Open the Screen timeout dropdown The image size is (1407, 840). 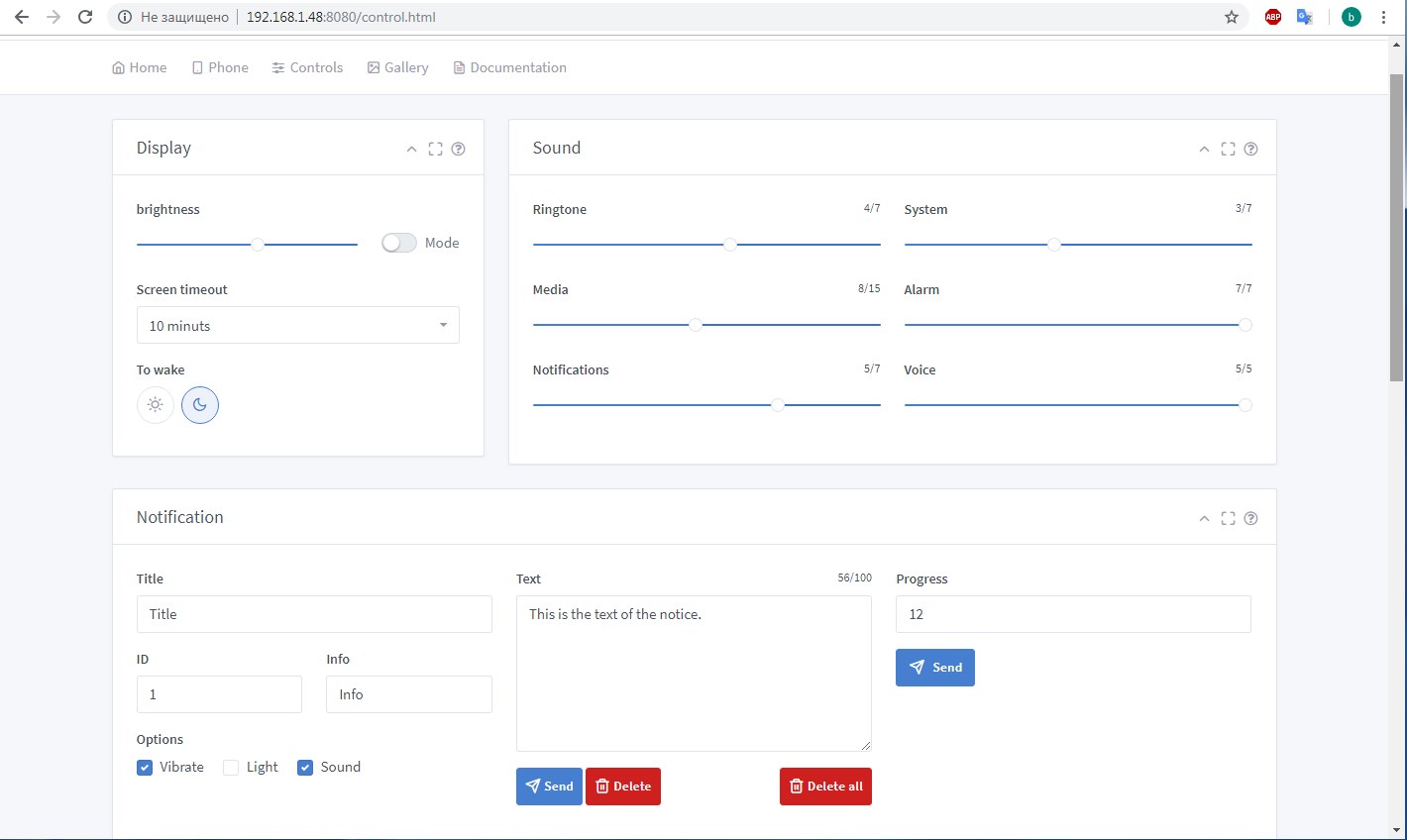(297, 325)
